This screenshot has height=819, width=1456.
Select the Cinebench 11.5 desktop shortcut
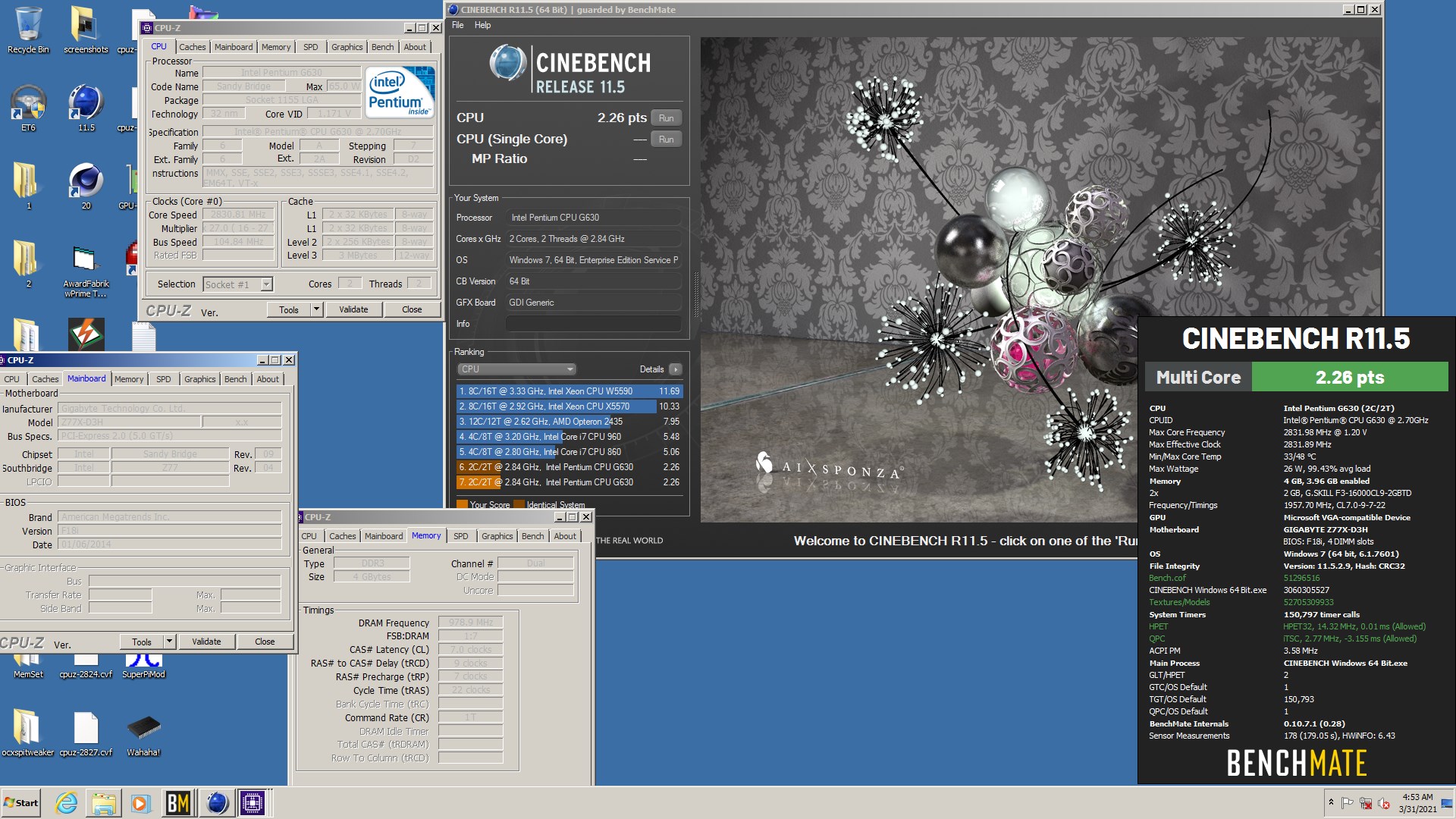tap(86, 108)
